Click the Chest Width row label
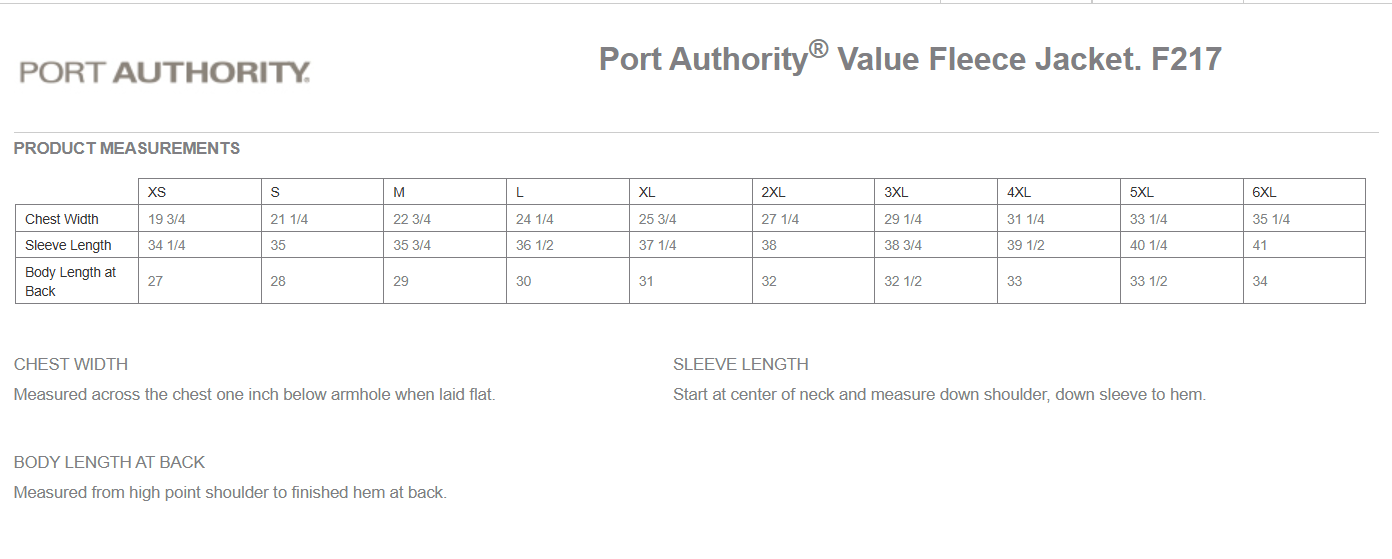Image resolution: width=1392 pixels, height=559 pixels. coord(62,219)
